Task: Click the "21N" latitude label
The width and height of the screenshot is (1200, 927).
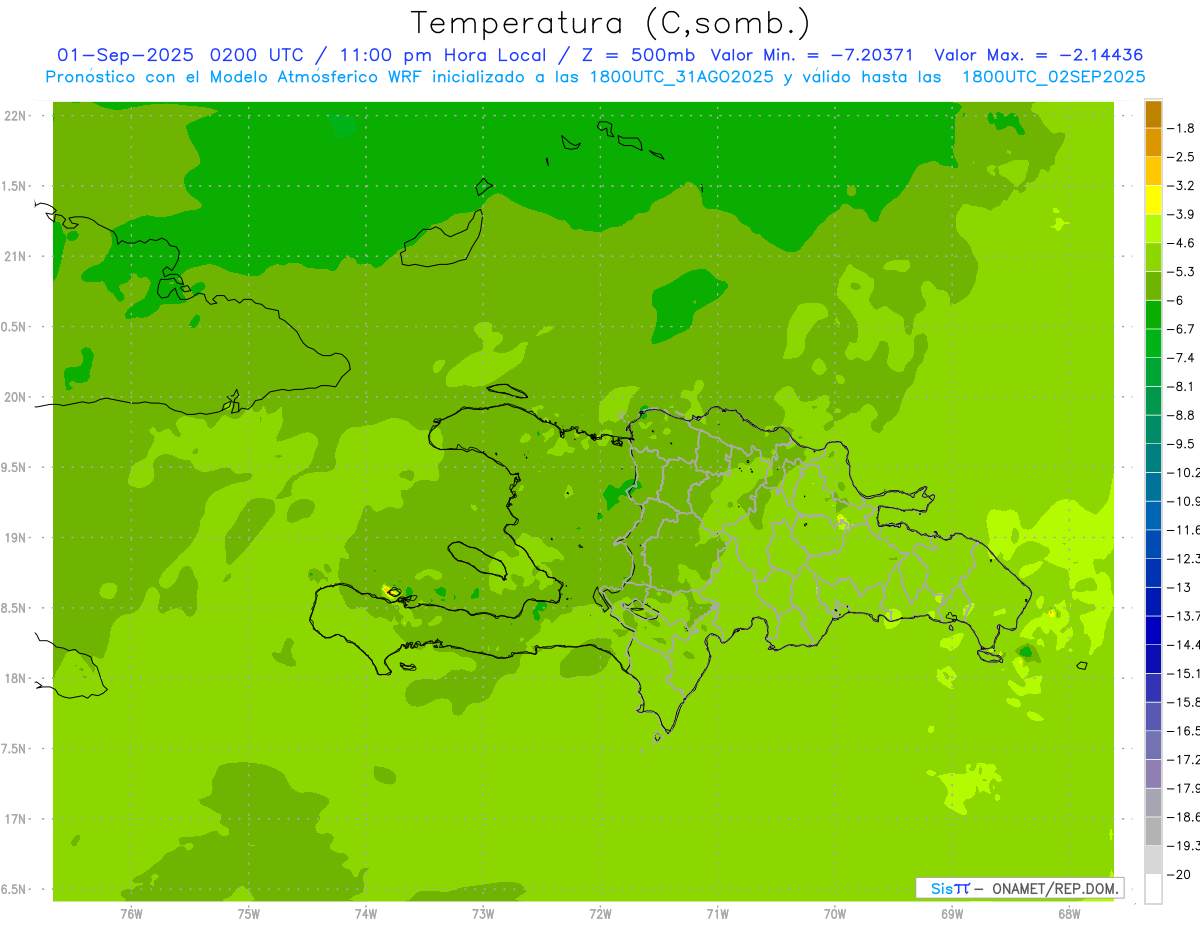Action: pyautogui.click(x=15, y=256)
